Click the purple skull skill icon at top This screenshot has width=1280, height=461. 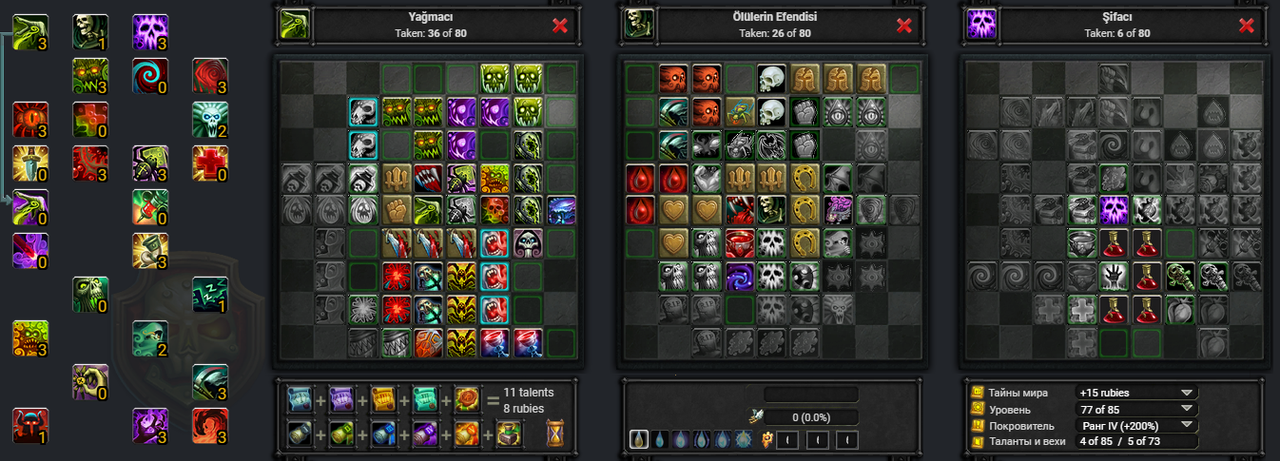click(150, 32)
